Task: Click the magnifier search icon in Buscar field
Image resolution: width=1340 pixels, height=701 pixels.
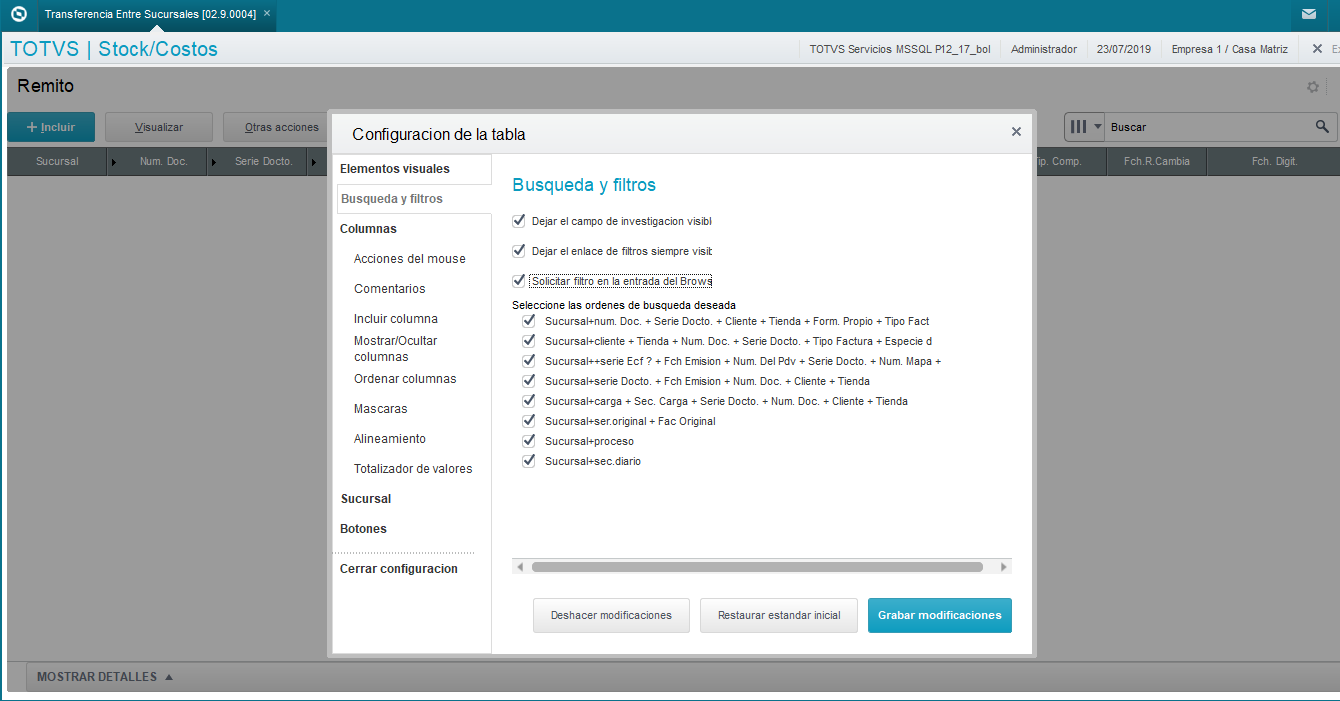Action: (x=1322, y=127)
